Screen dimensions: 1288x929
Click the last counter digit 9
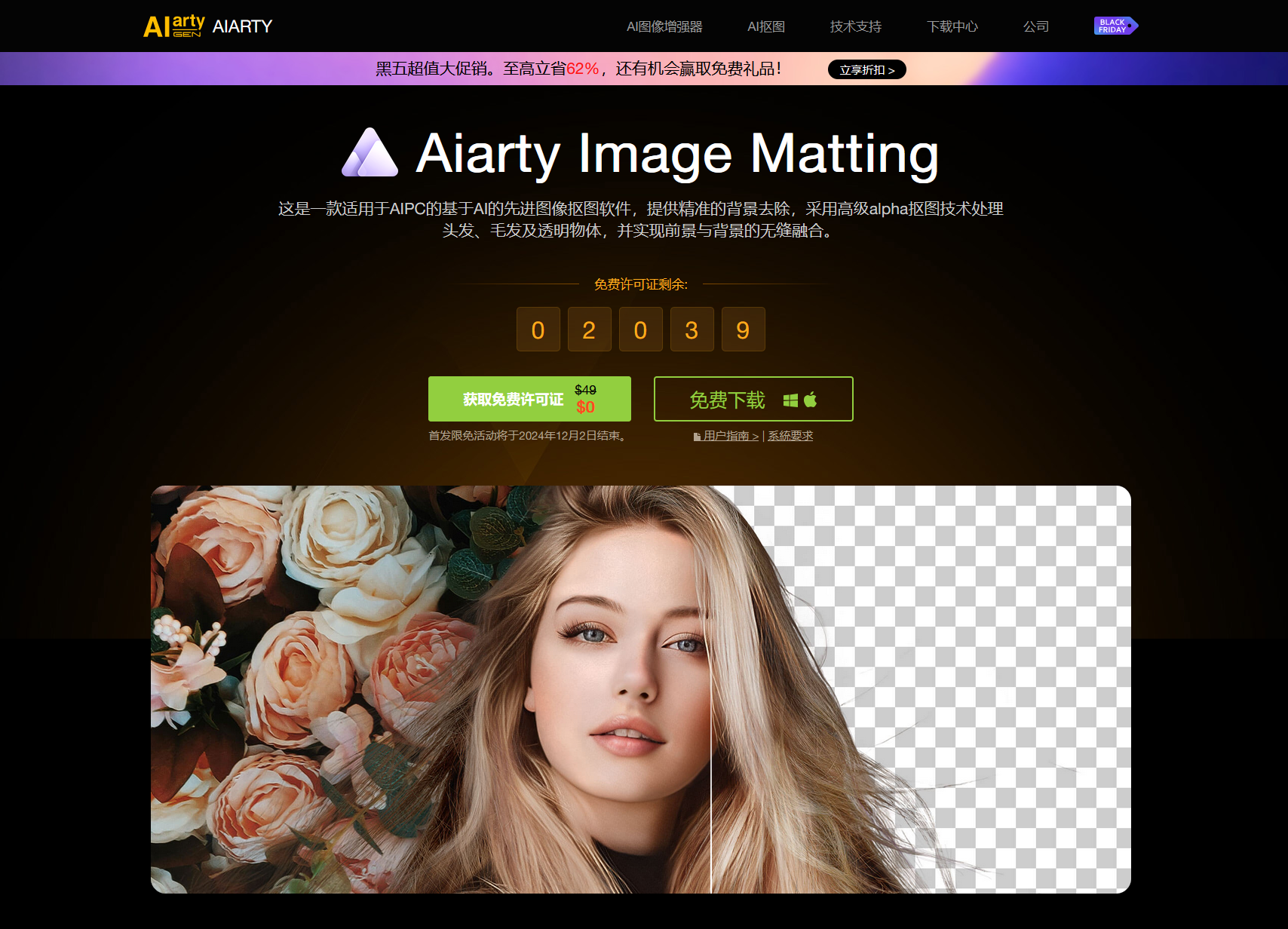click(743, 330)
